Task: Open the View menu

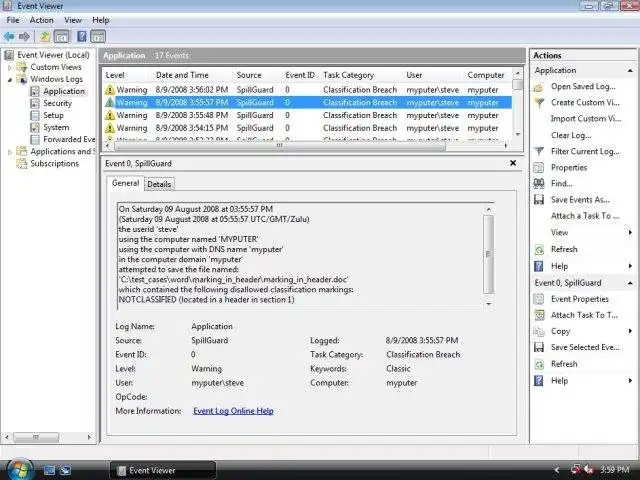Action: [73, 20]
